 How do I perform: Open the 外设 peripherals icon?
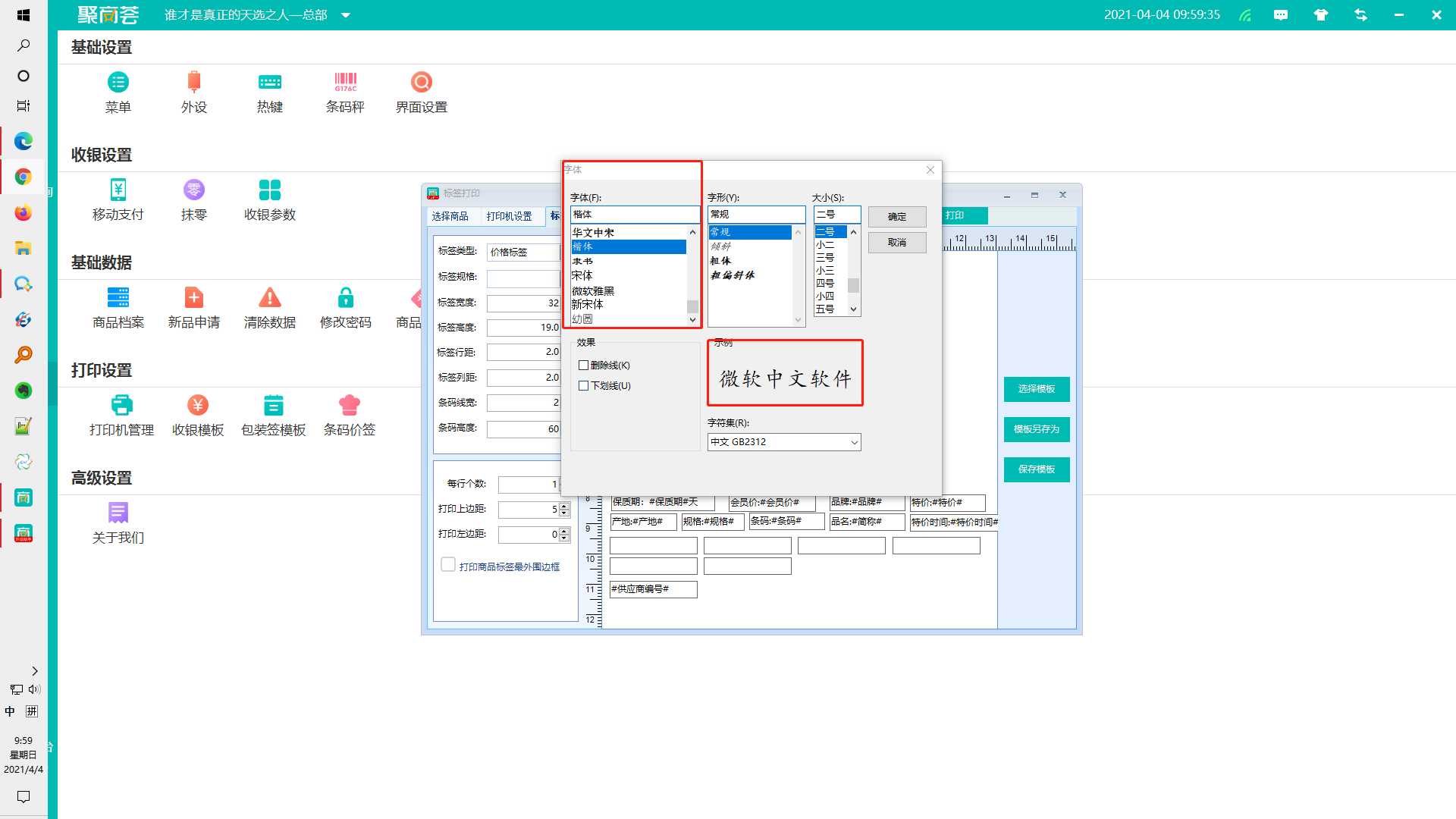click(193, 83)
